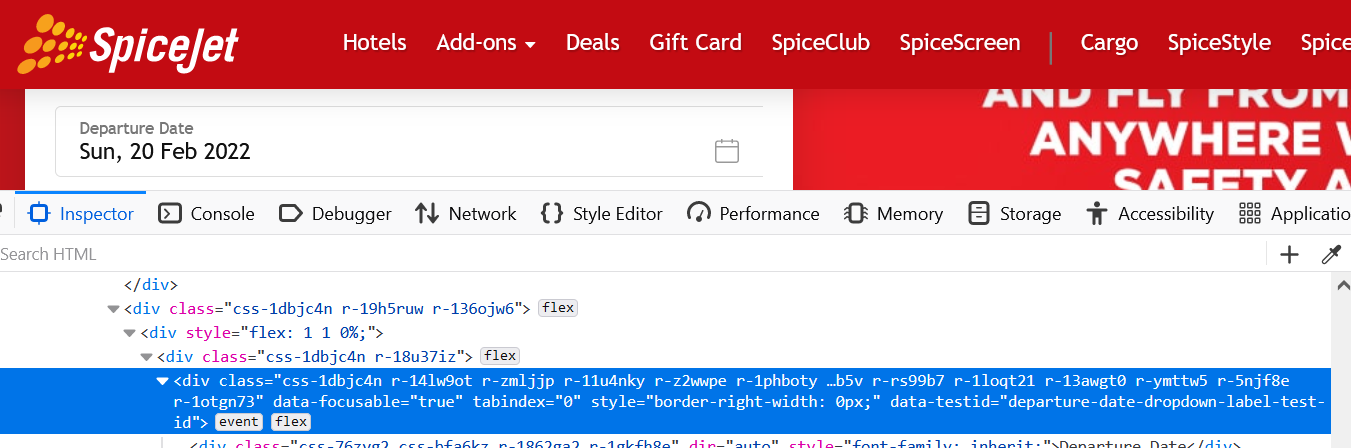Viewport: 1351px width, 448px height.
Task: Switch to the Console tab
Action: pyautogui.click(x=207, y=213)
